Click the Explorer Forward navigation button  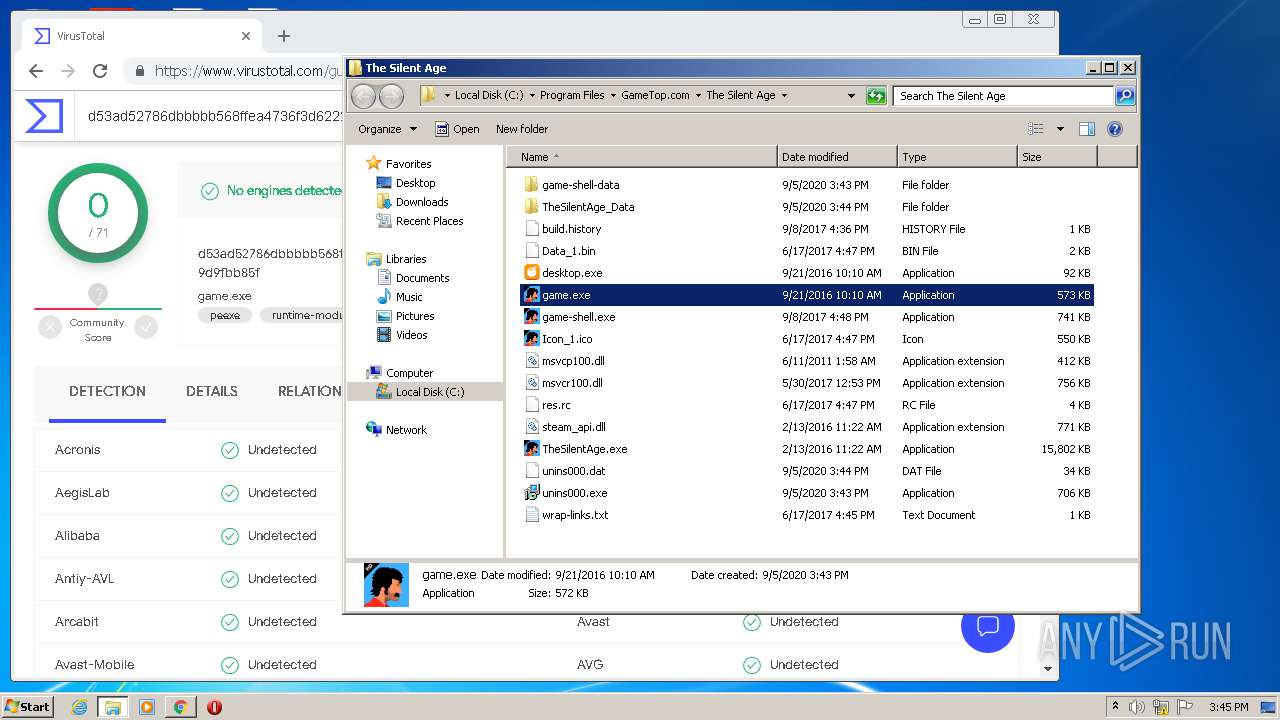click(x=392, y=96)
